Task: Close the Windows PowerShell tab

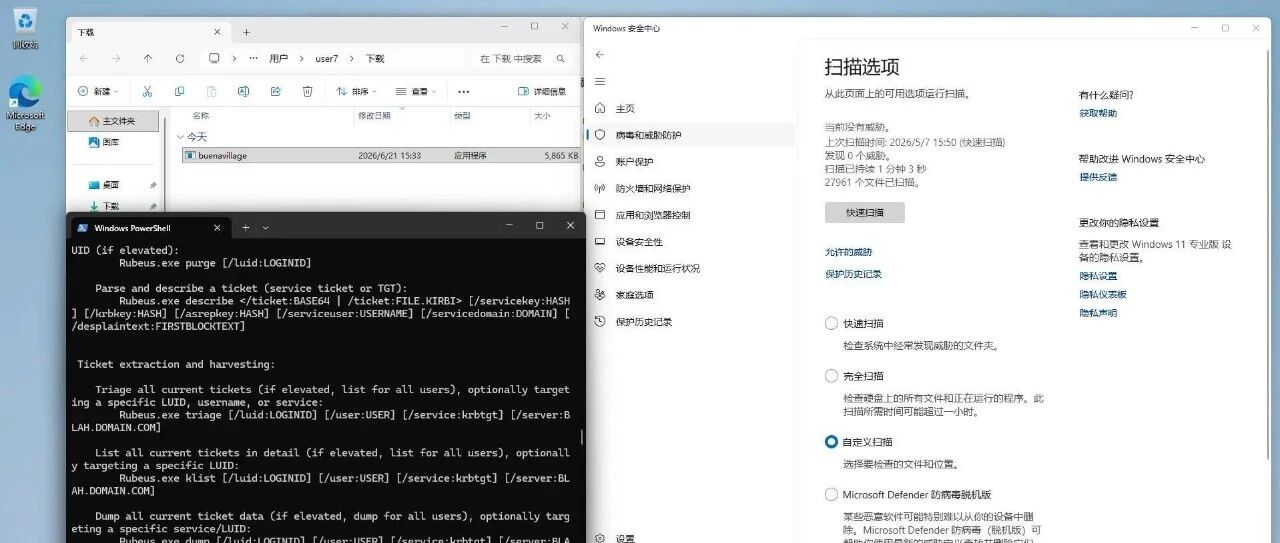Action: pyautogui.click(x=217, y=227)
